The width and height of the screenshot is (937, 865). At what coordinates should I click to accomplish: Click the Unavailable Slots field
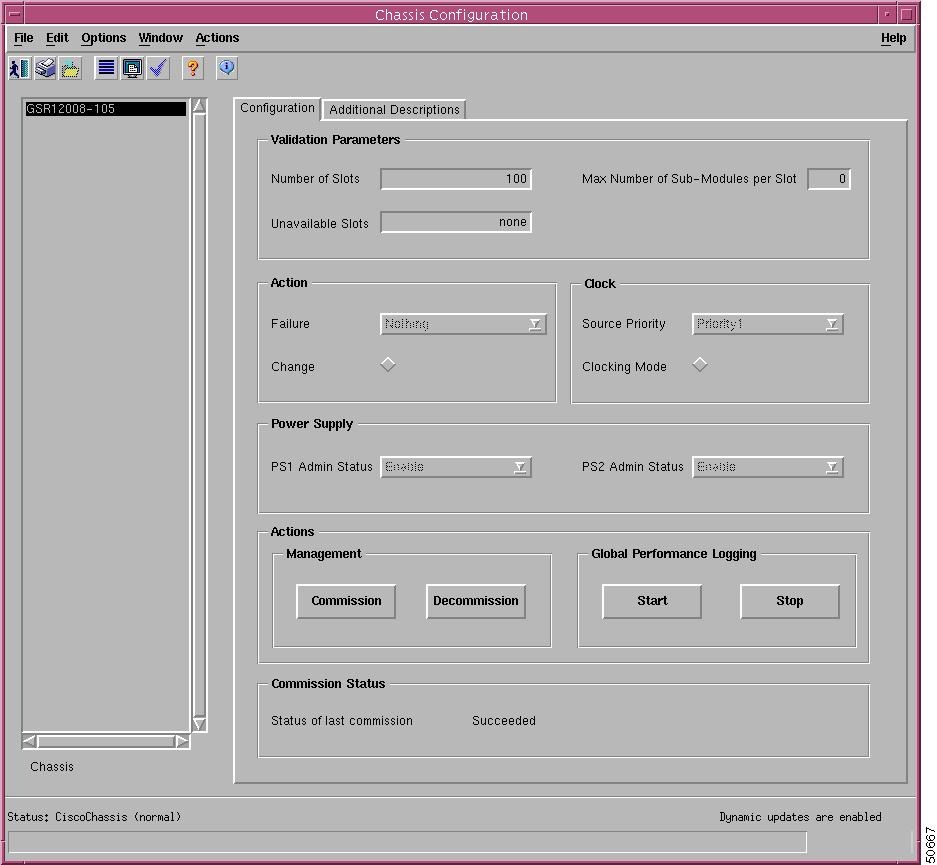[x=455, y=222]
